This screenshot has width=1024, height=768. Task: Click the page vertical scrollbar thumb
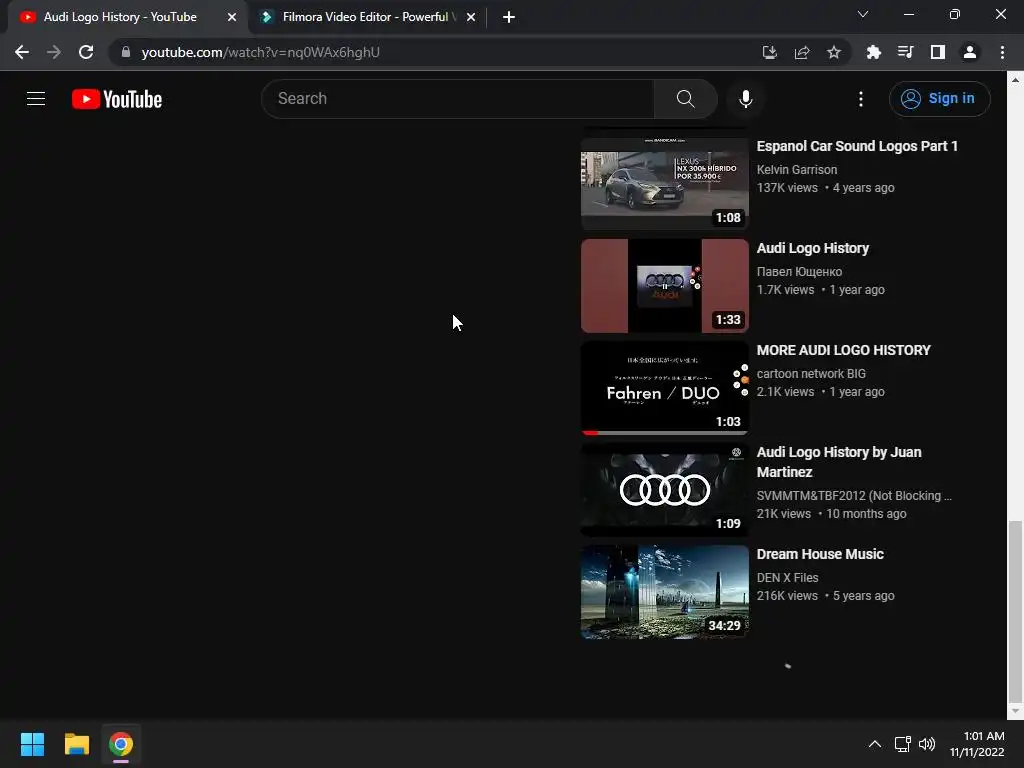click(1014, 611)
